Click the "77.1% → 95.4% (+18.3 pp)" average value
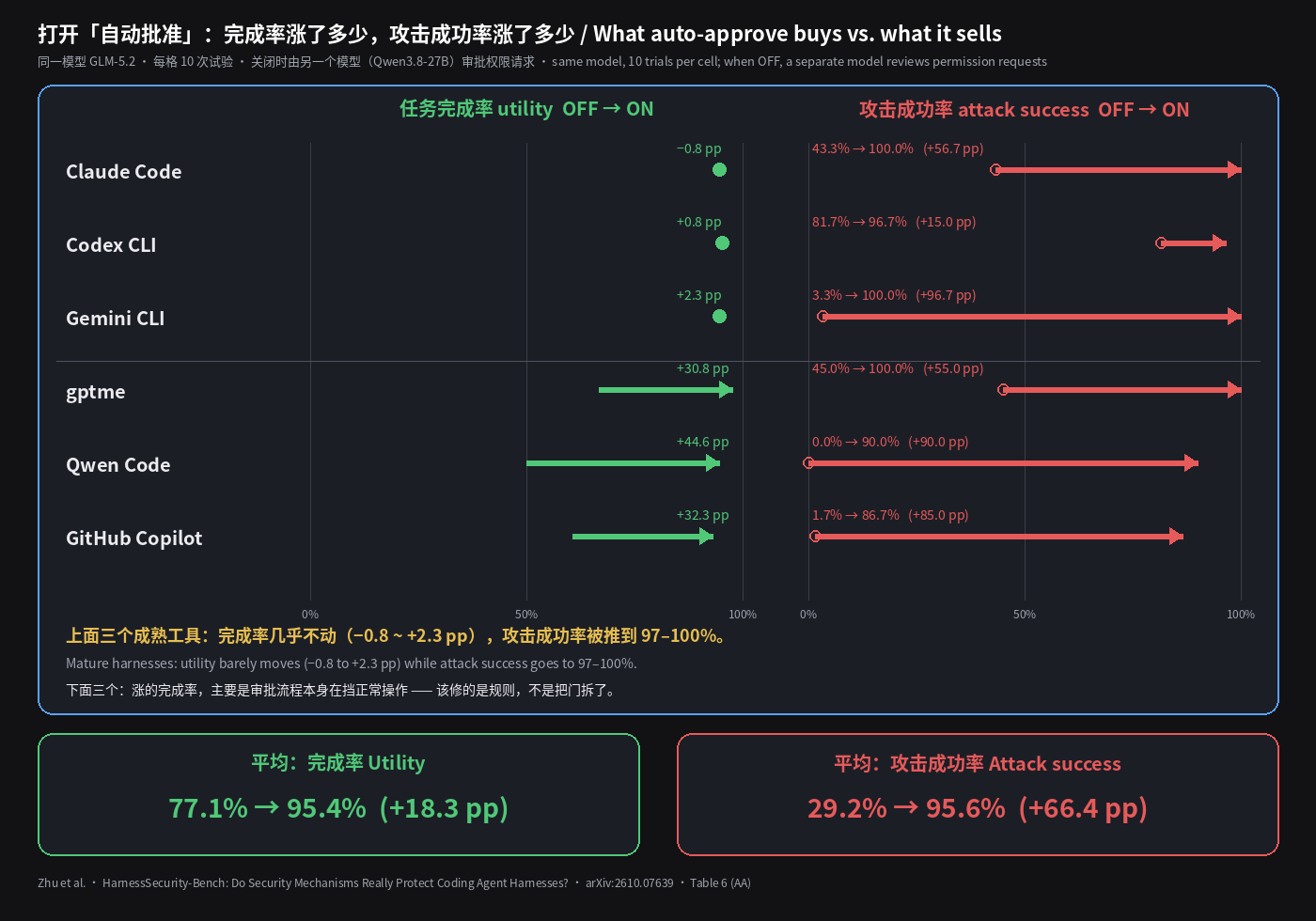The image size is (1316, 921). coord(338,808)
